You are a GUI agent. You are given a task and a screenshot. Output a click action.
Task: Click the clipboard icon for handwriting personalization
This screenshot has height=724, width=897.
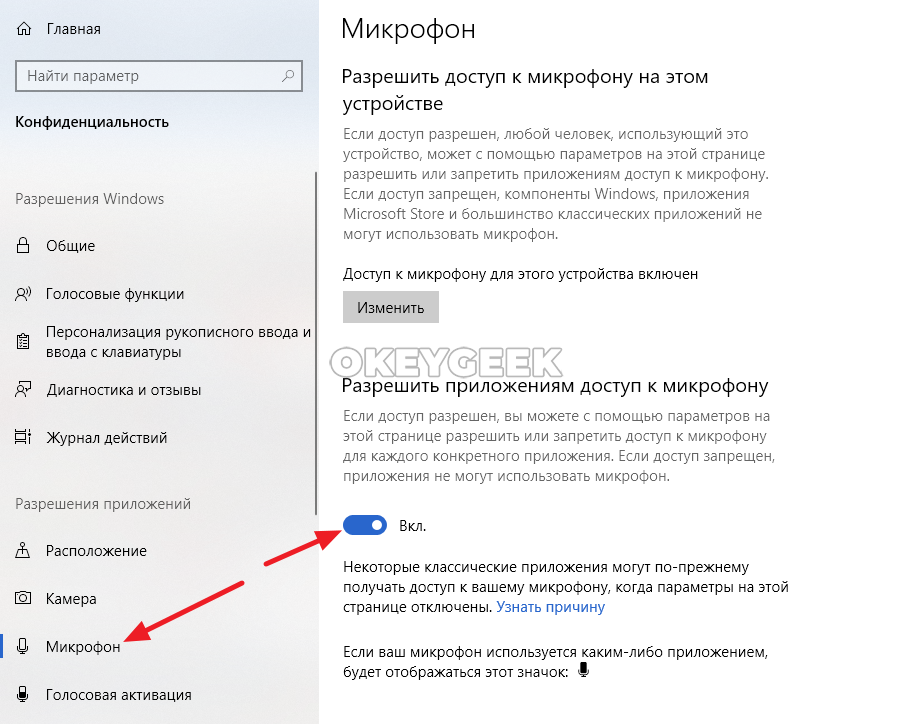(x=23, y=341)
